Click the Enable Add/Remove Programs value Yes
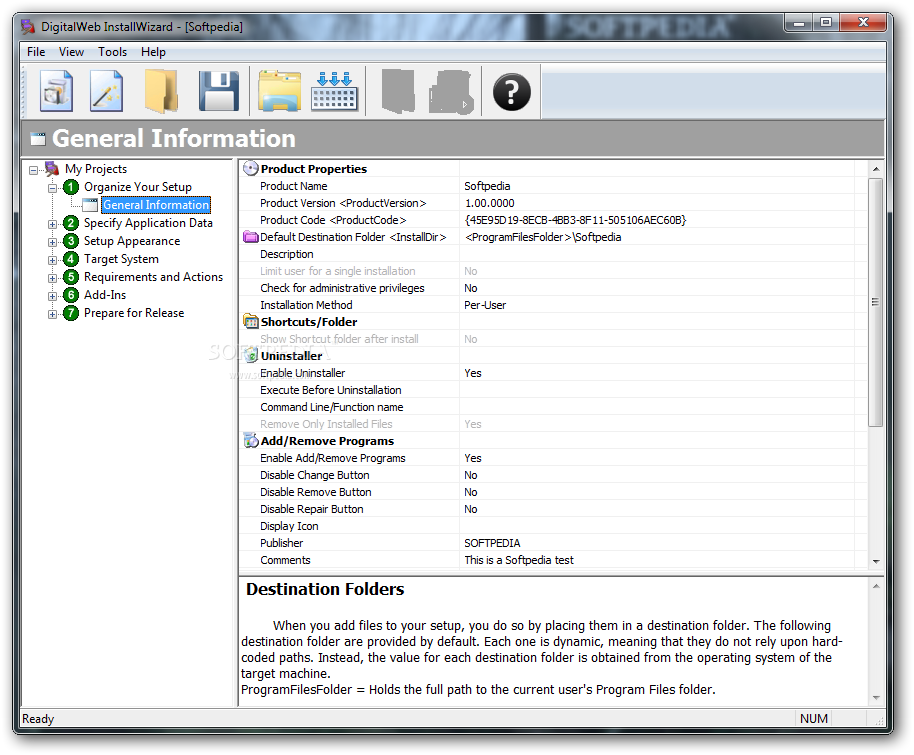 click(473, 458)
